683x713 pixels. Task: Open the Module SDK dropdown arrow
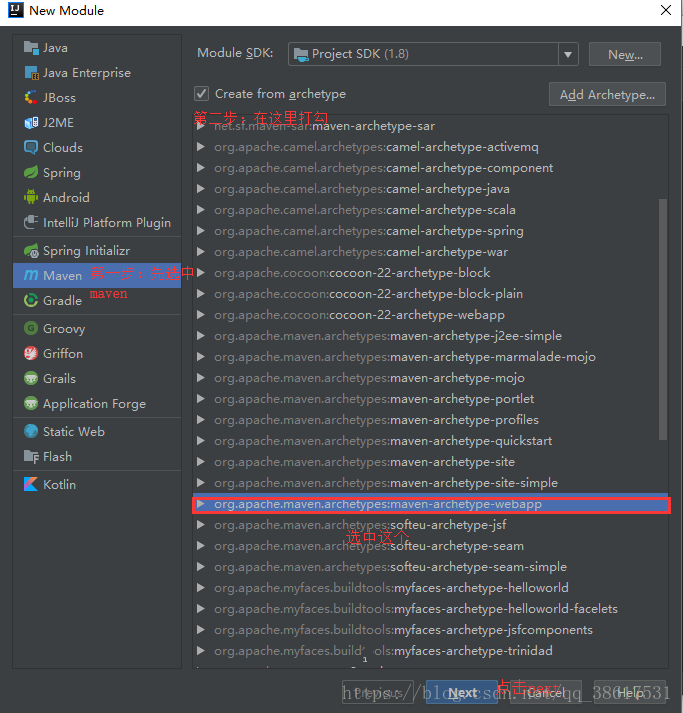[568, 55]
